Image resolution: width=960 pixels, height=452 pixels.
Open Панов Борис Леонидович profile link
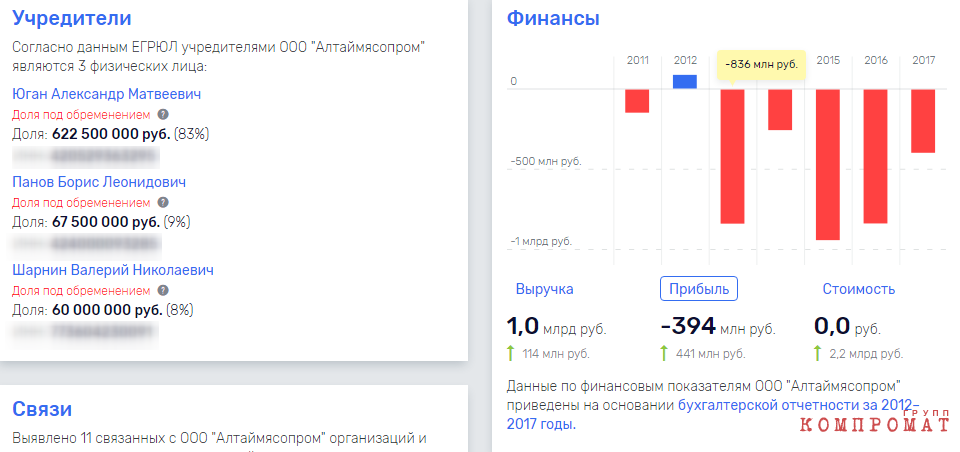pos(99,183)
